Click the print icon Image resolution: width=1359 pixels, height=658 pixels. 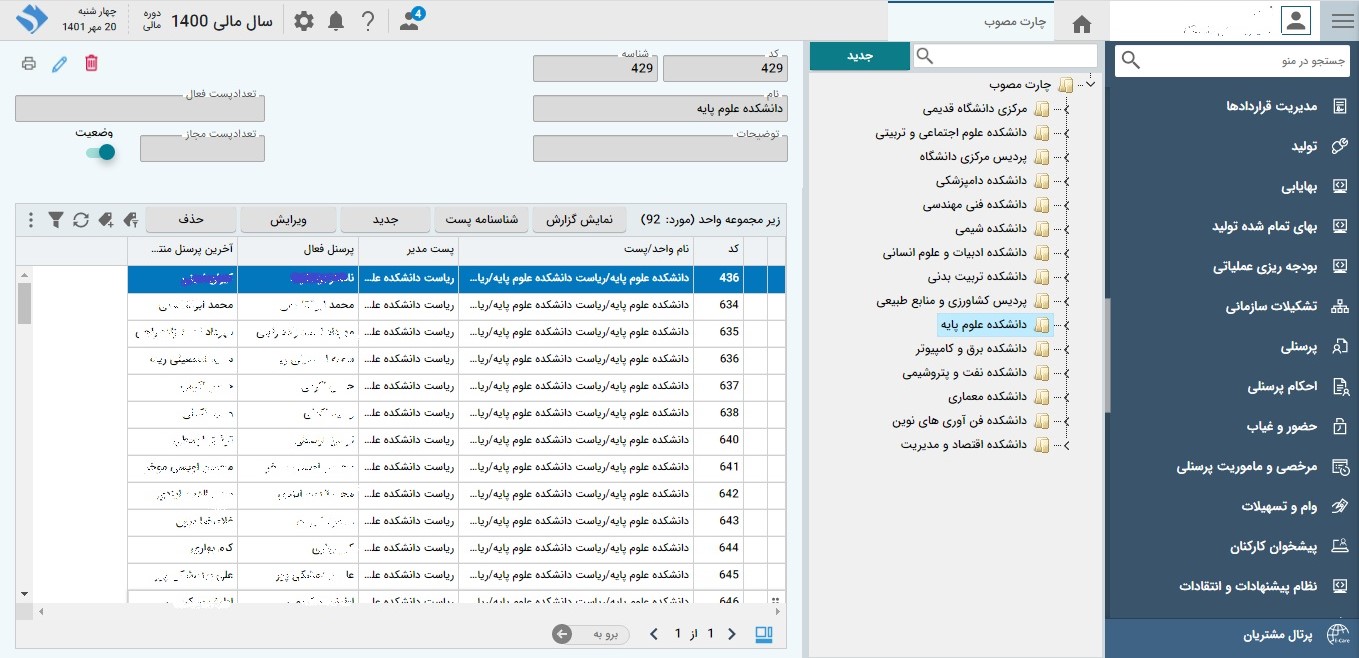coord(29,64)
